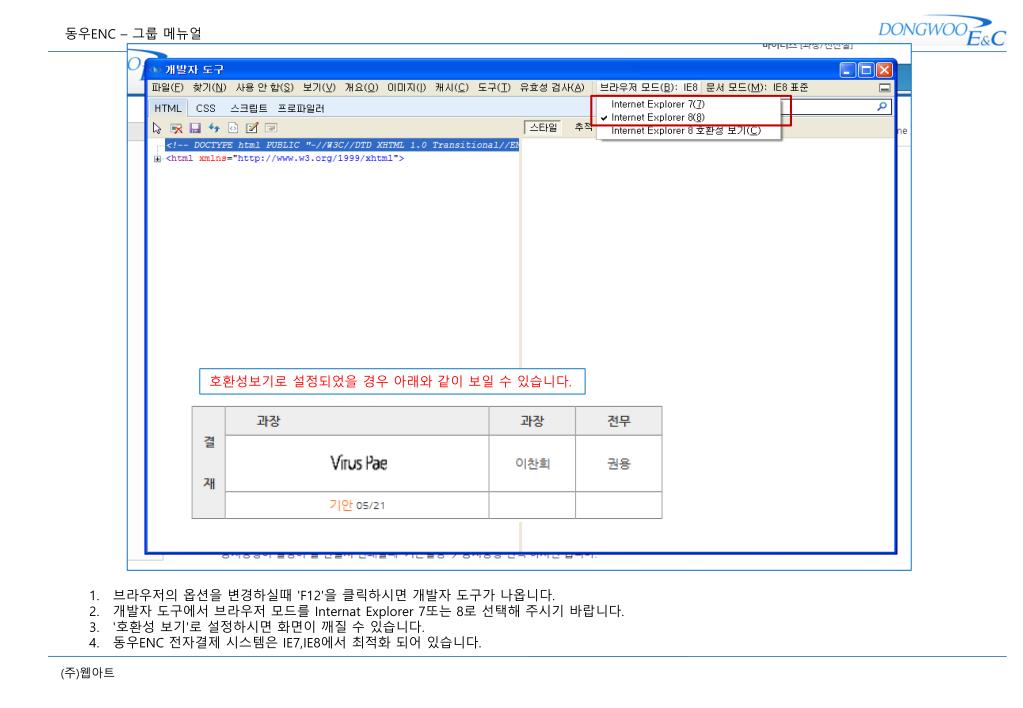Click the element source view icon

[233, 128]
